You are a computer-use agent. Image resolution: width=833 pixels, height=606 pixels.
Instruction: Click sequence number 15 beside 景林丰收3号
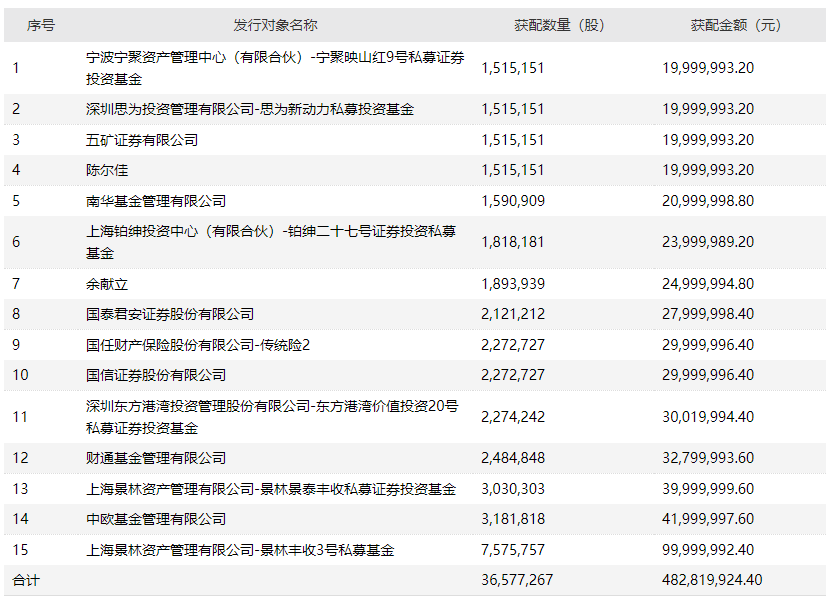tap(20, 550)
